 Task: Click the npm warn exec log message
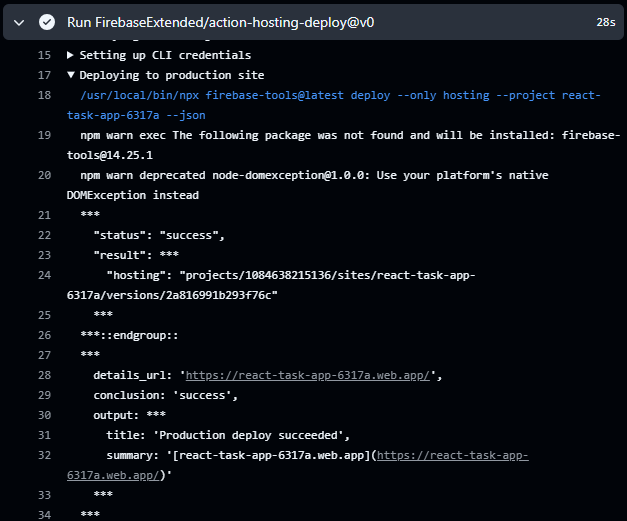[x=343, y=145]
